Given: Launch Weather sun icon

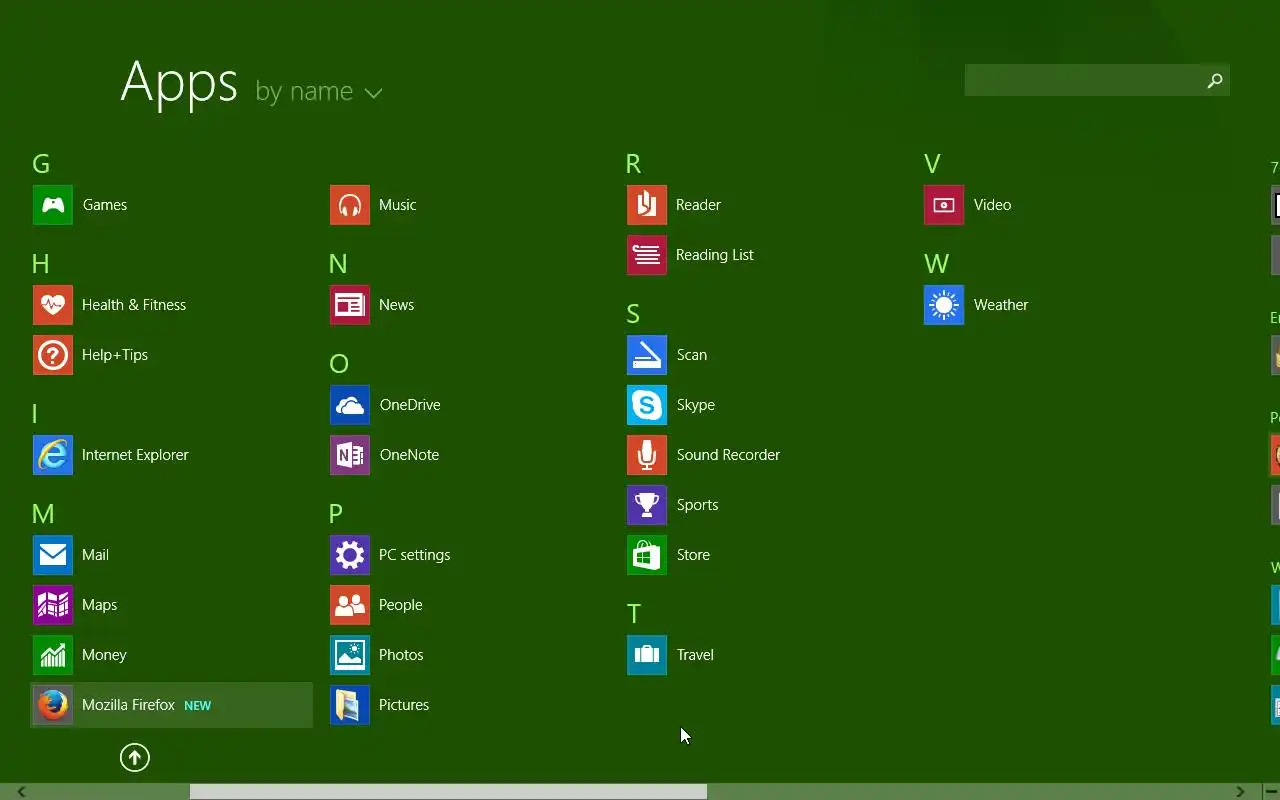Looking at the screenshot, I should [944, 305].
